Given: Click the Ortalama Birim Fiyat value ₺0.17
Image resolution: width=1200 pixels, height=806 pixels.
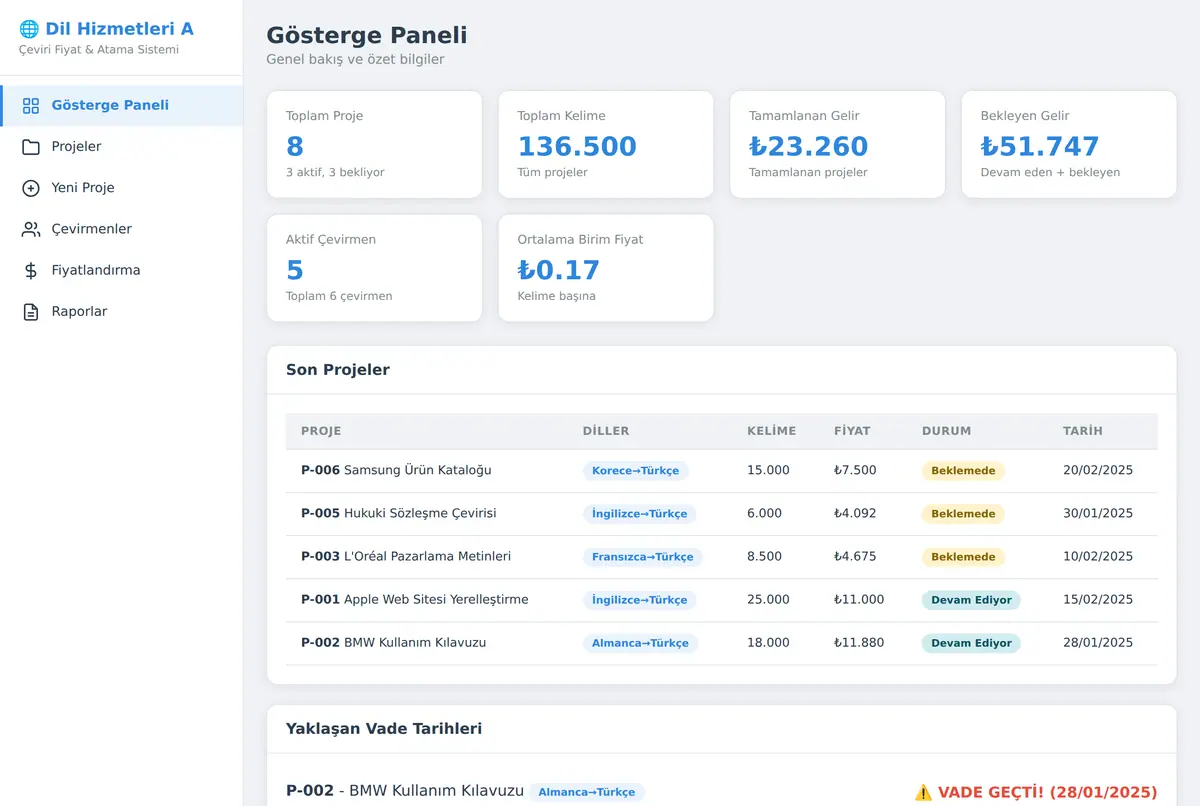Looking at the screenshot, I should (x=558, y=270).
